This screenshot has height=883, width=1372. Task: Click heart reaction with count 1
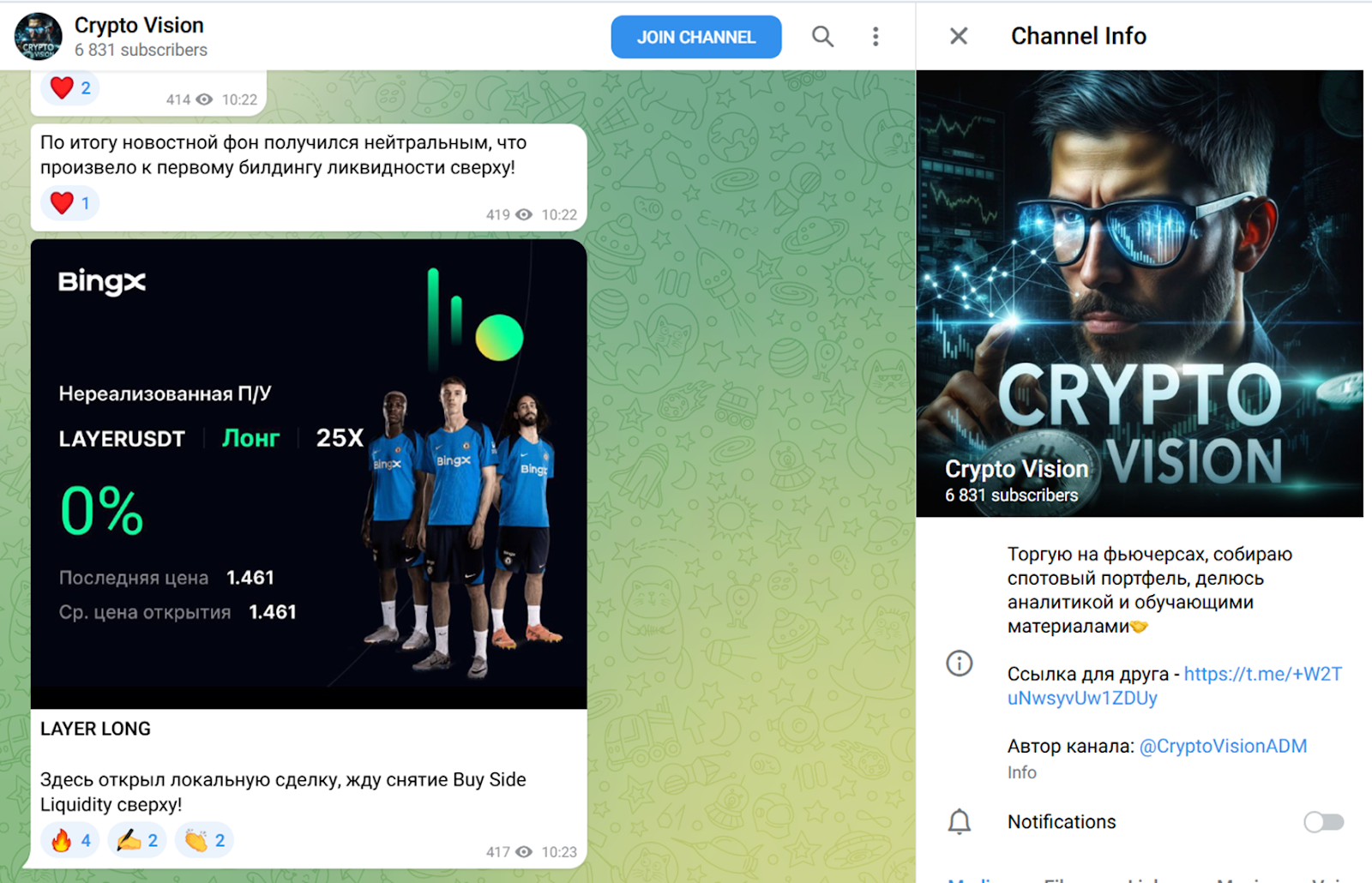(x=70, y=203)
